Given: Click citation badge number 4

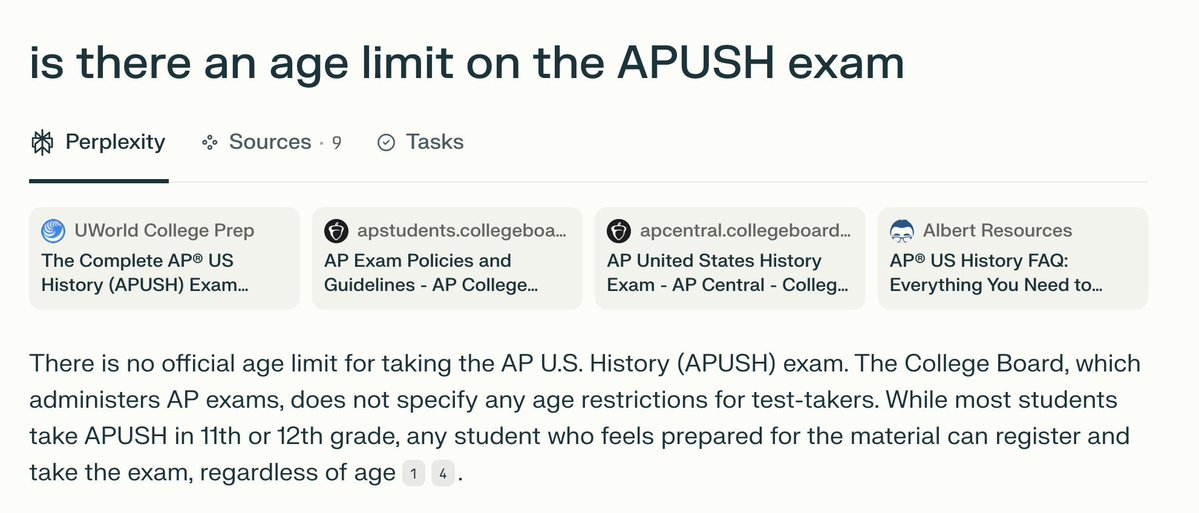Looking at the screenshot, I should pos(443,474).
